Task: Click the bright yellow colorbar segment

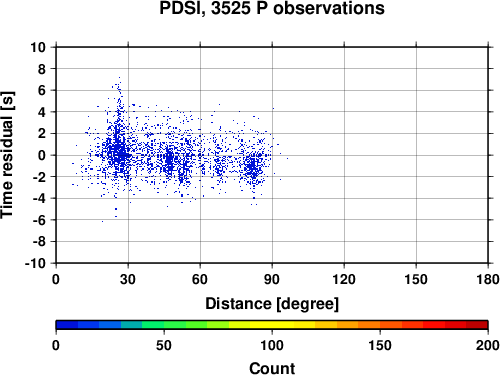Action: click(x=272, y=325)
